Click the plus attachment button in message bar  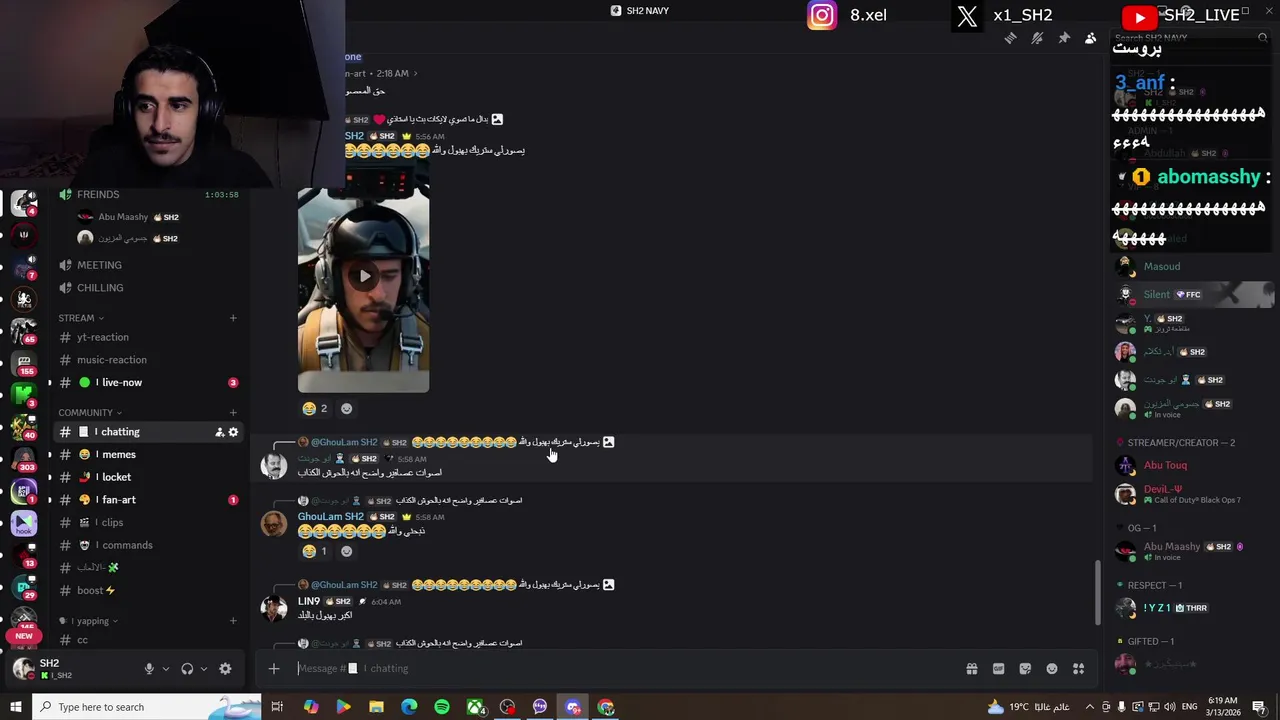(274, 669)
